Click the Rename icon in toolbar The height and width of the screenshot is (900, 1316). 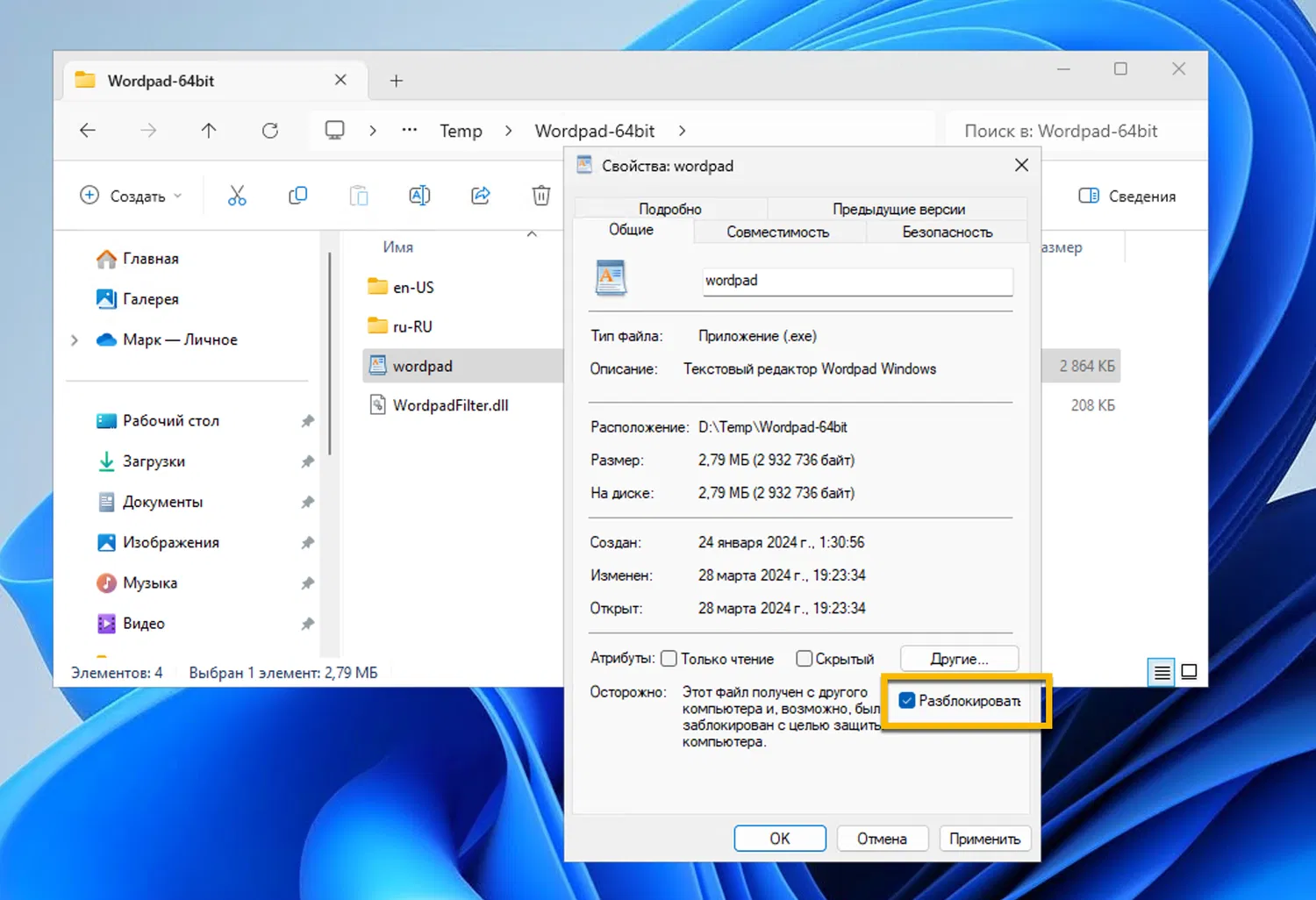coord(419,196)
